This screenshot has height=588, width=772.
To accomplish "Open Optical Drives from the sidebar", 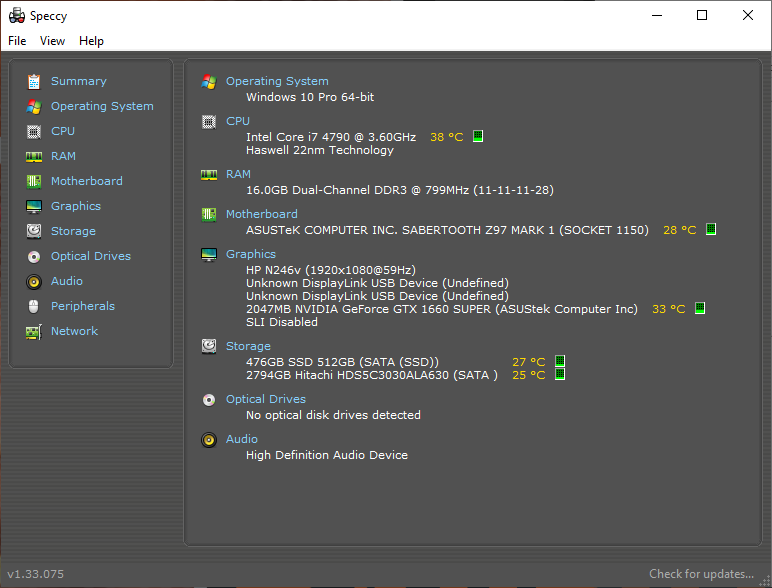I will pos(91,256).
